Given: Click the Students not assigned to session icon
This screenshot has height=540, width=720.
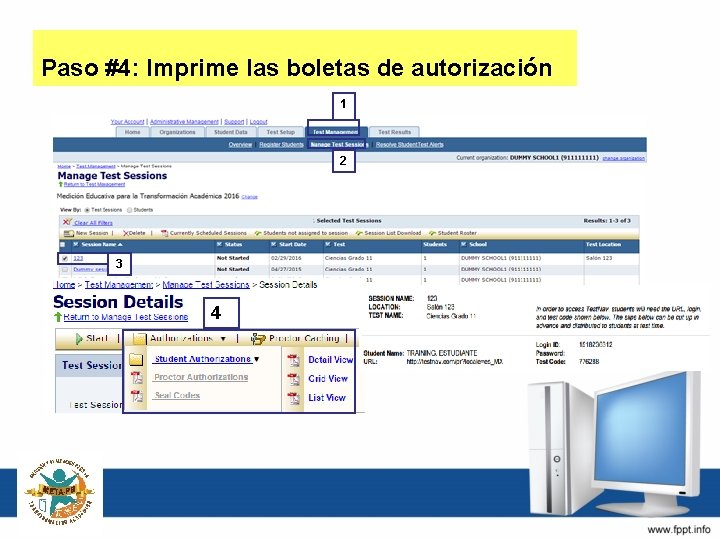Looking at the screenshot, I should click(258, 233).
